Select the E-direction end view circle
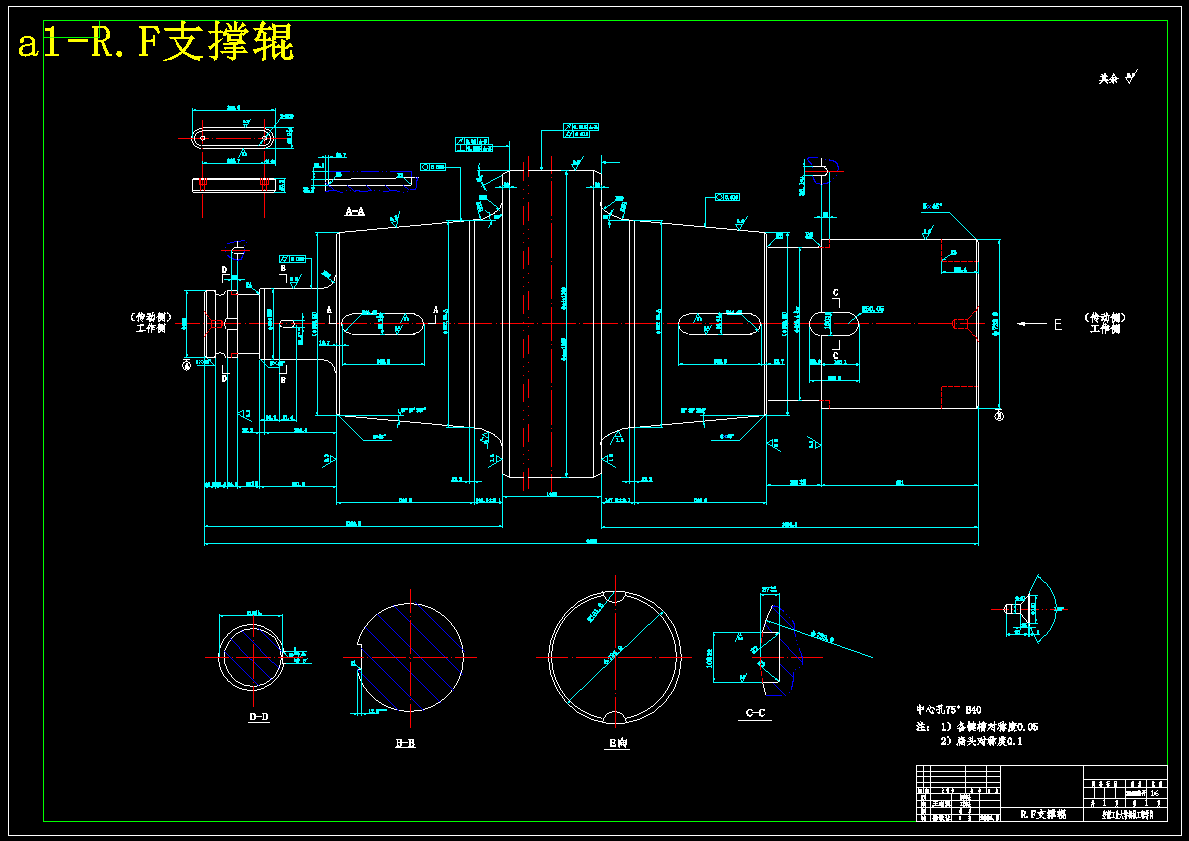Image resolution: width=1189 pixels, height=841 pixels. pyautogui.click(x=615, y=657)
